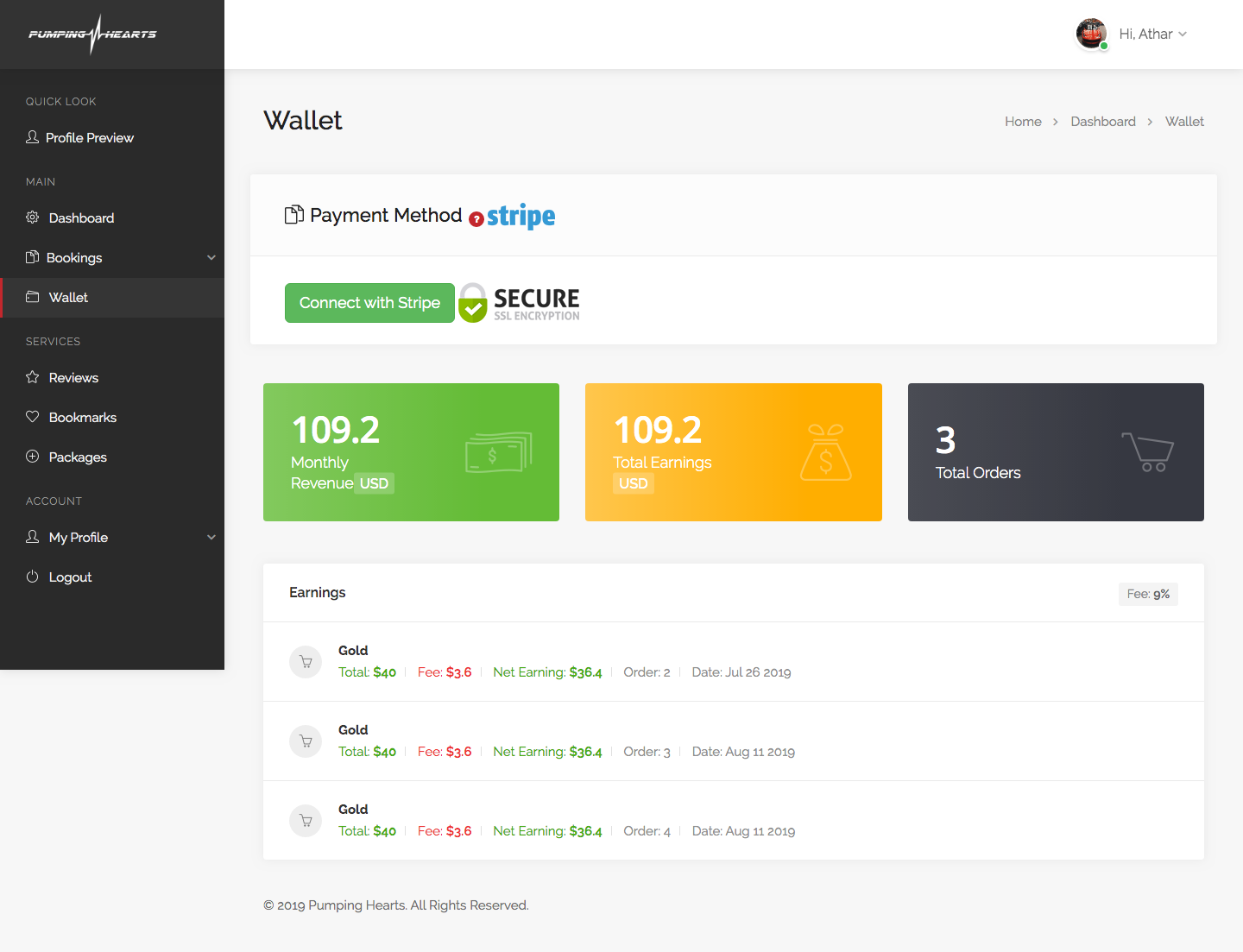Viewport: 1243px width, 952px height.
Task: Click the copyright Pumping Hearts footer text
Action: pyautogui.click(x=396, y=905)
